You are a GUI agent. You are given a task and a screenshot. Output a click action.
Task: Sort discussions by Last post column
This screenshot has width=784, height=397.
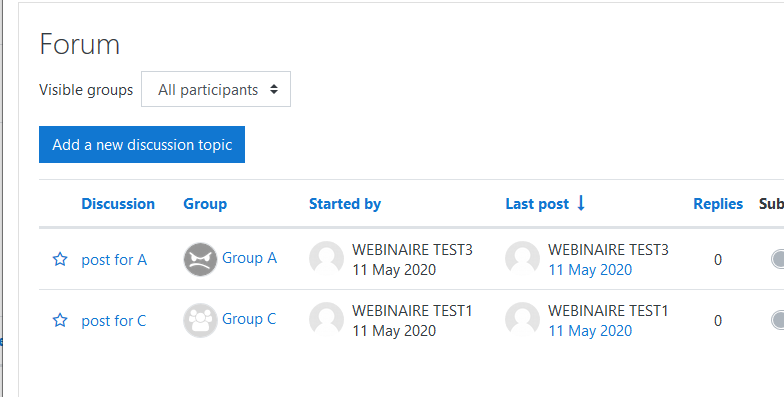(537, 204)
